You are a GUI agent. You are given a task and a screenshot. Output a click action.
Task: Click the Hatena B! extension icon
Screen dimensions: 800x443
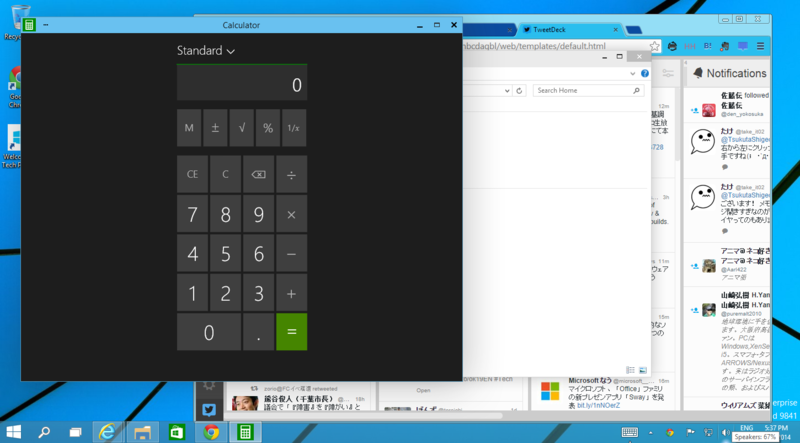[x=708, y=46]
